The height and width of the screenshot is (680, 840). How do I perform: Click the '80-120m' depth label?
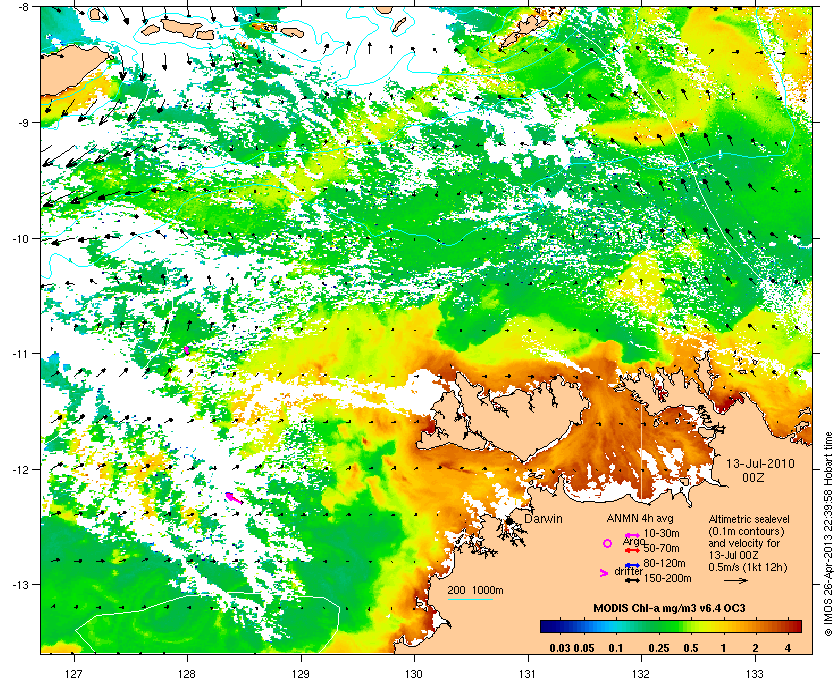click(x=664, y=564)
